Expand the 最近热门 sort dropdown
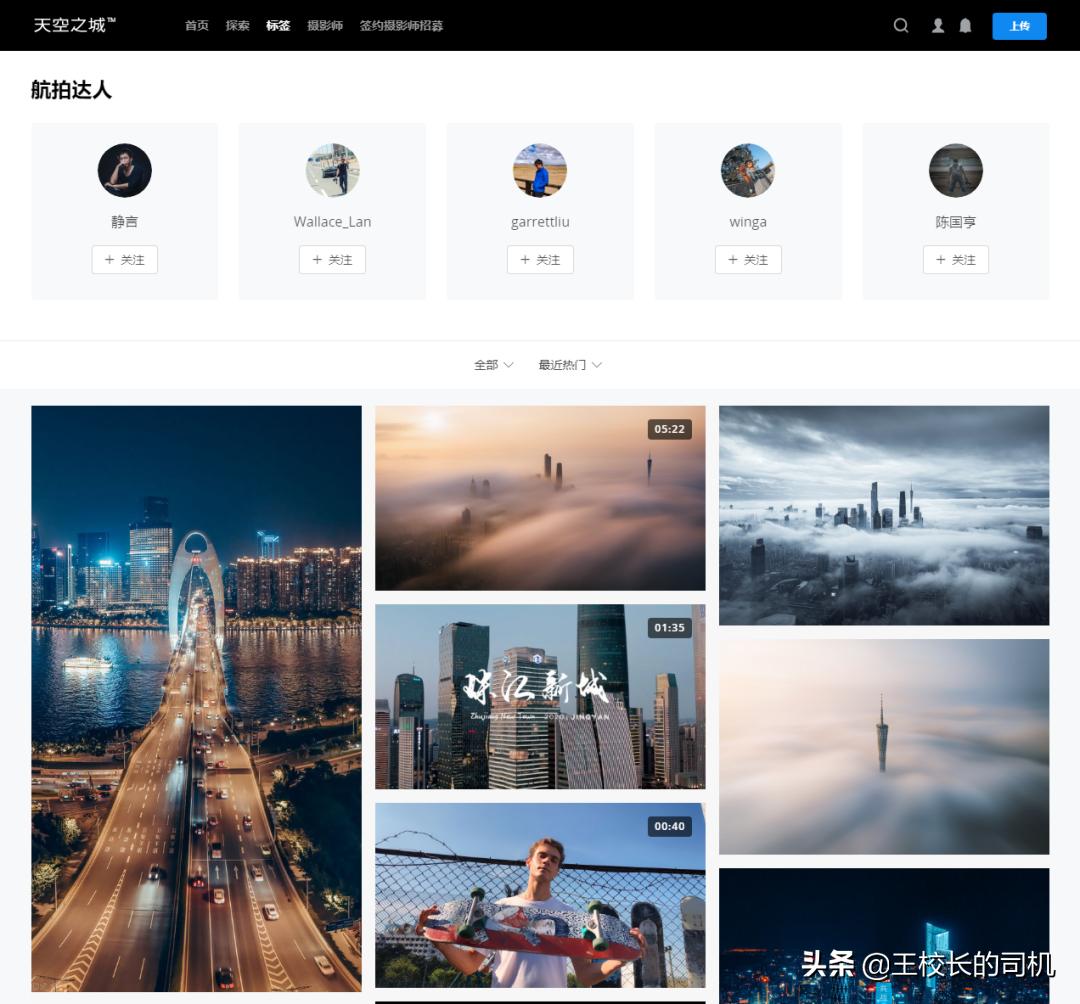The height and width of the screenshot is (1004, 1080). [570, 365]
